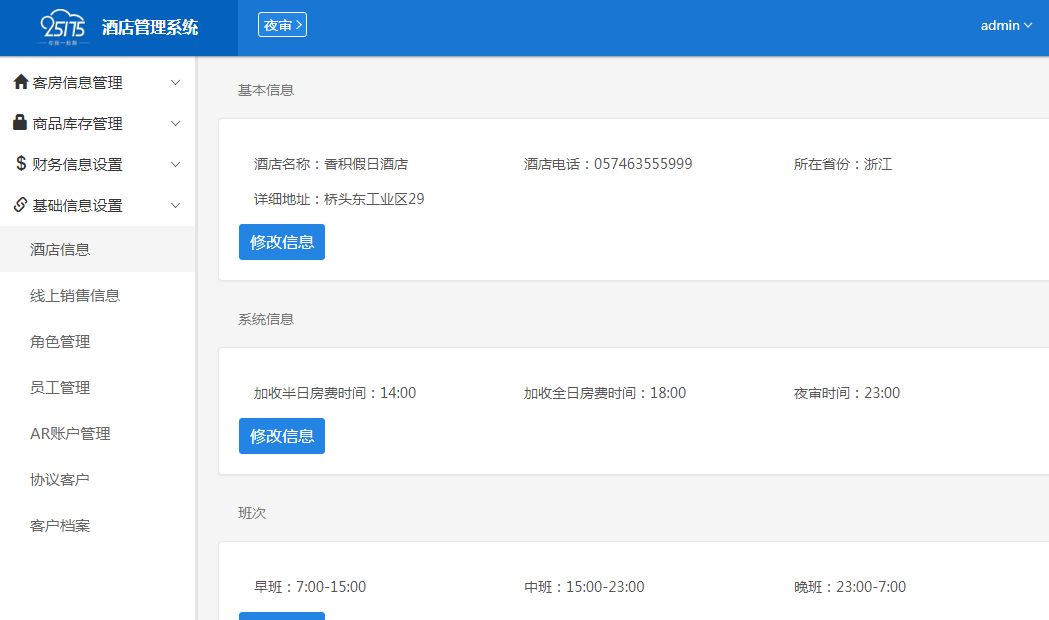Expand the 财务信息设置 chevron
The width and height of the screenshot is (1049, 620).
point(175,165)
